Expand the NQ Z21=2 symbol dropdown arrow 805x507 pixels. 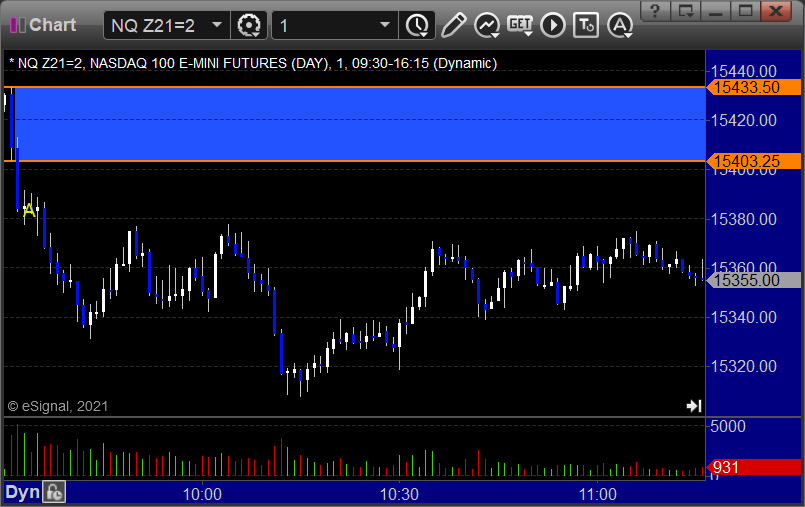(217, 25)
